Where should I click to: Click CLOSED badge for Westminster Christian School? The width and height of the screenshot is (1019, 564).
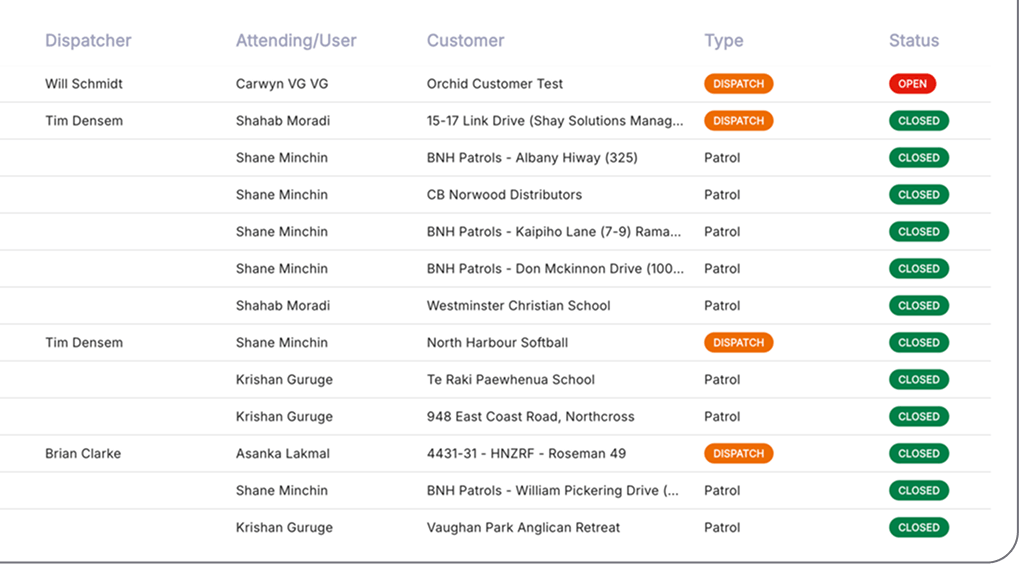[919, 306]
